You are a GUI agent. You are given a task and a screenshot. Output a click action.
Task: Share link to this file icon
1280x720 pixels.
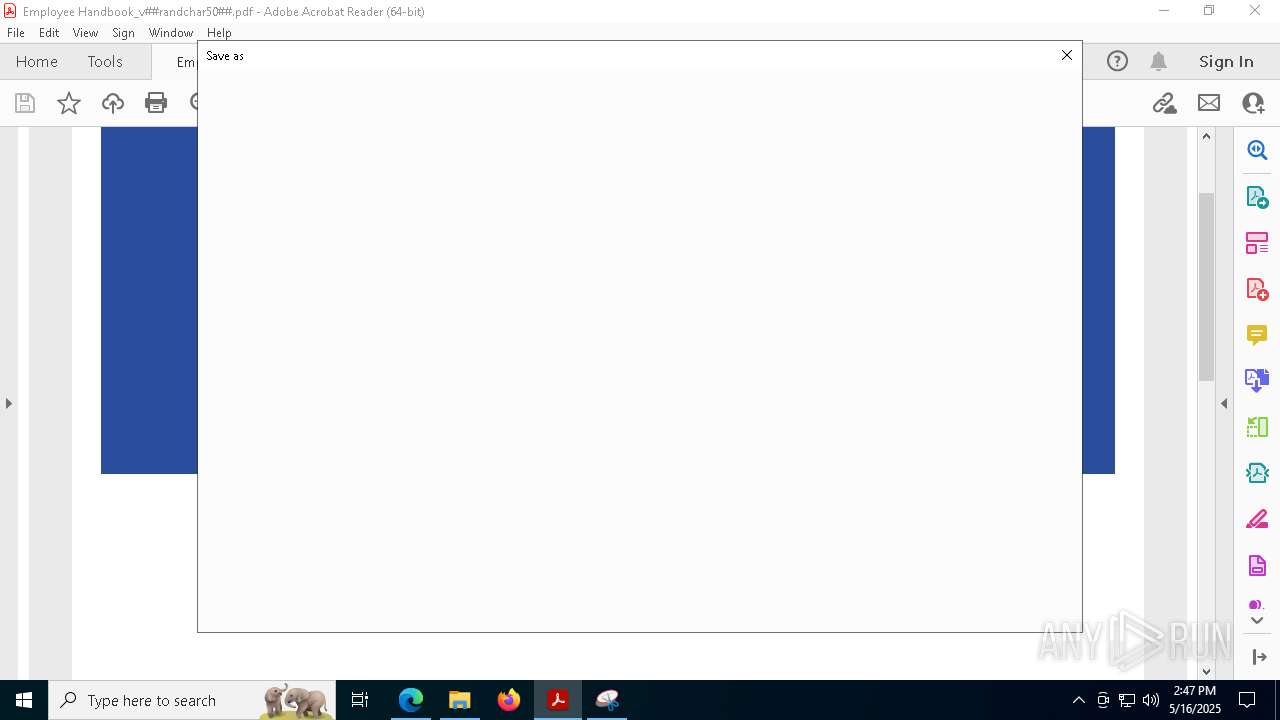[1164, 103]
